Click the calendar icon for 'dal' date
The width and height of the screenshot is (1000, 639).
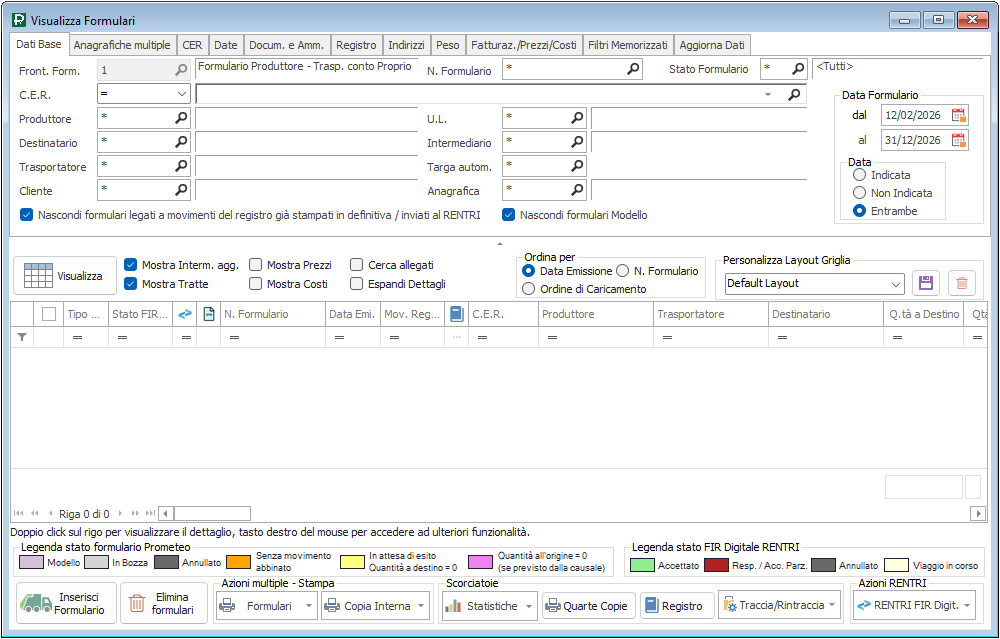coord(959,115)
